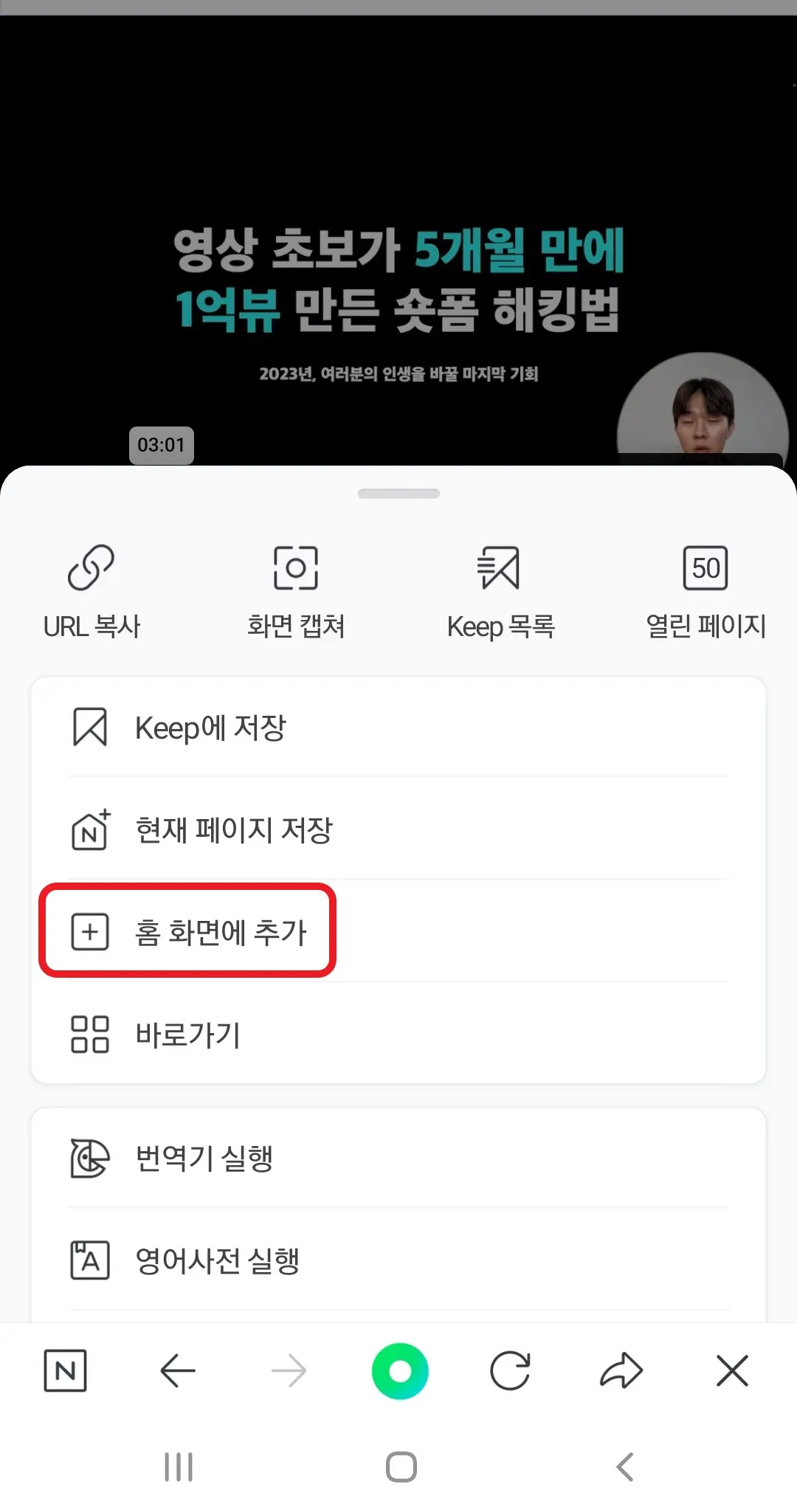Screen dimensions: 797x1512
Task: Choose 현재 페이지 저장 option
Action: 398,829
